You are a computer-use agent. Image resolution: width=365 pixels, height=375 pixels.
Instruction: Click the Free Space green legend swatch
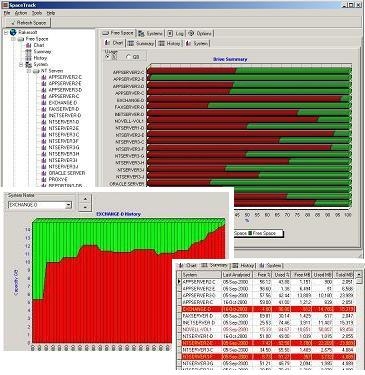tap(250, 233)
